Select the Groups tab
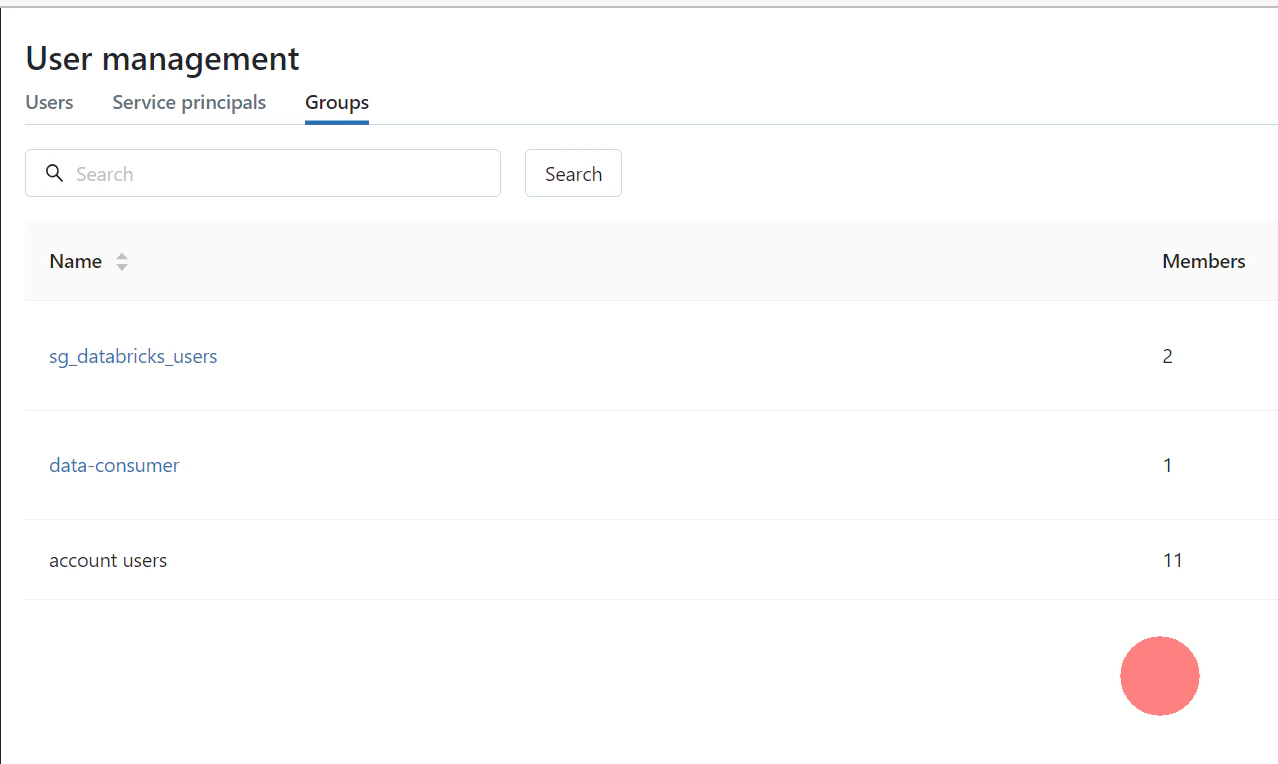The width and height of the screenshot is (1278, 764). pos(337,102)
